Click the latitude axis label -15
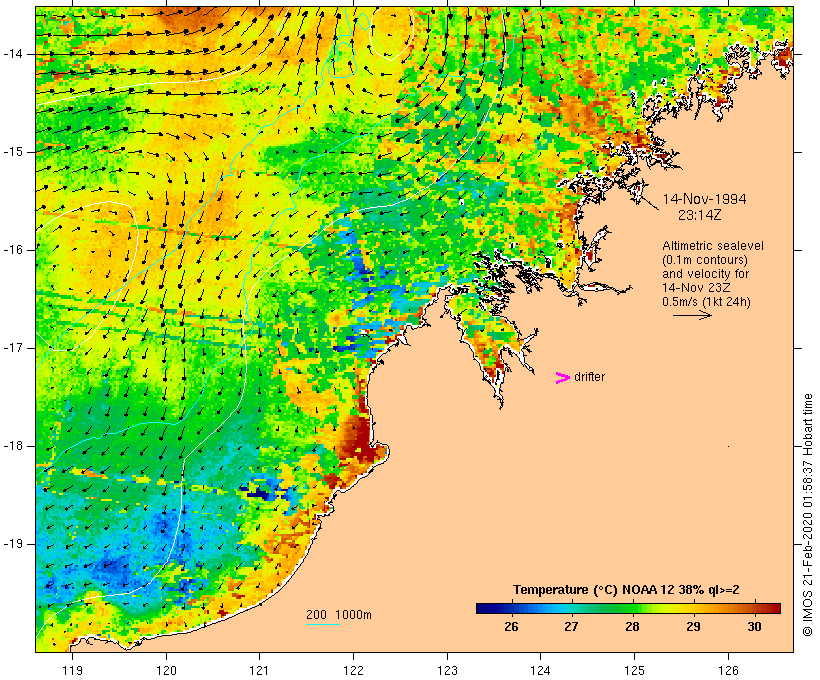The height and width of the screenshot is (680, 820). click(12, 152)
